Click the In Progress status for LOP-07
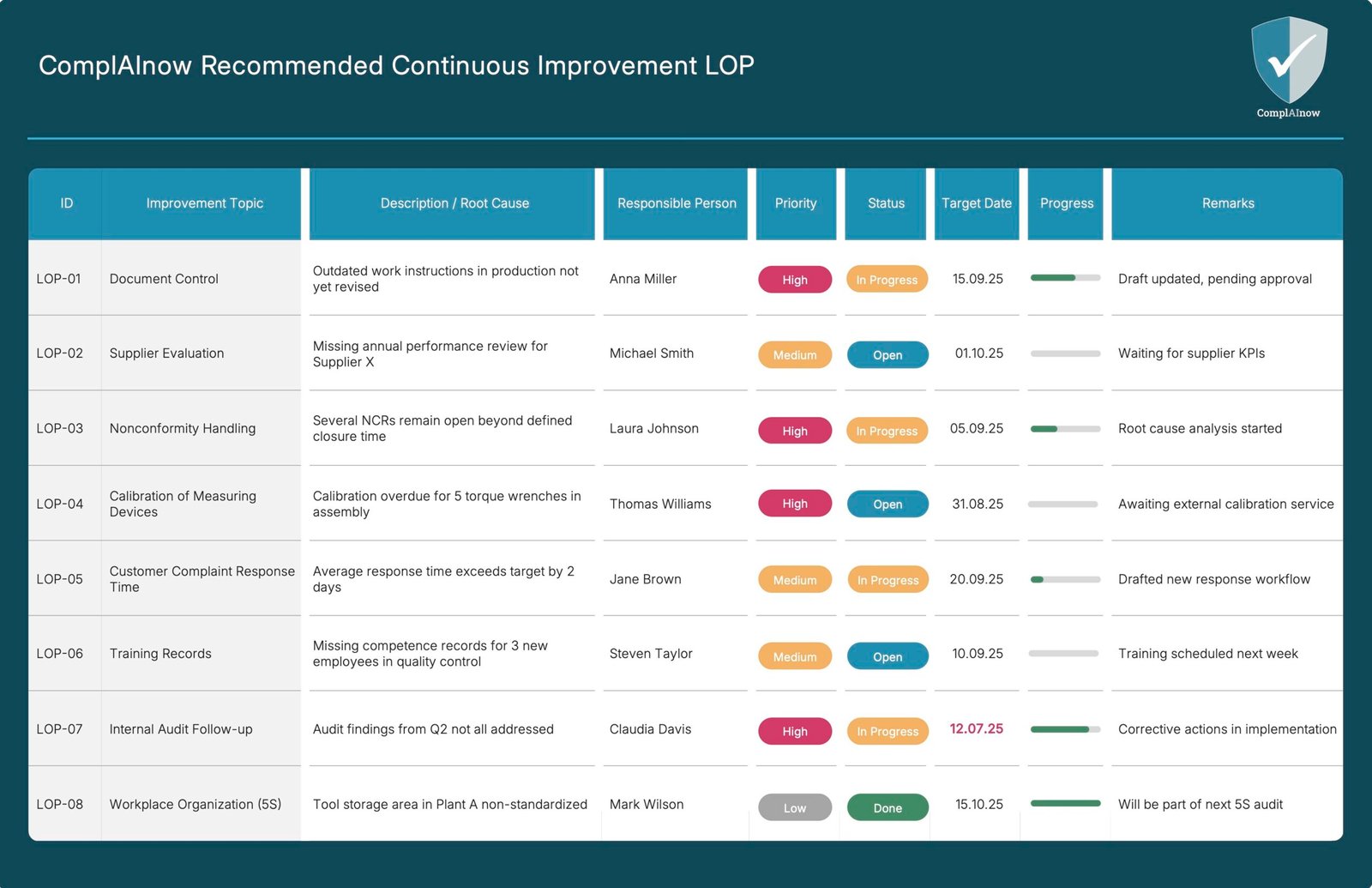 (x=887, y=731)
